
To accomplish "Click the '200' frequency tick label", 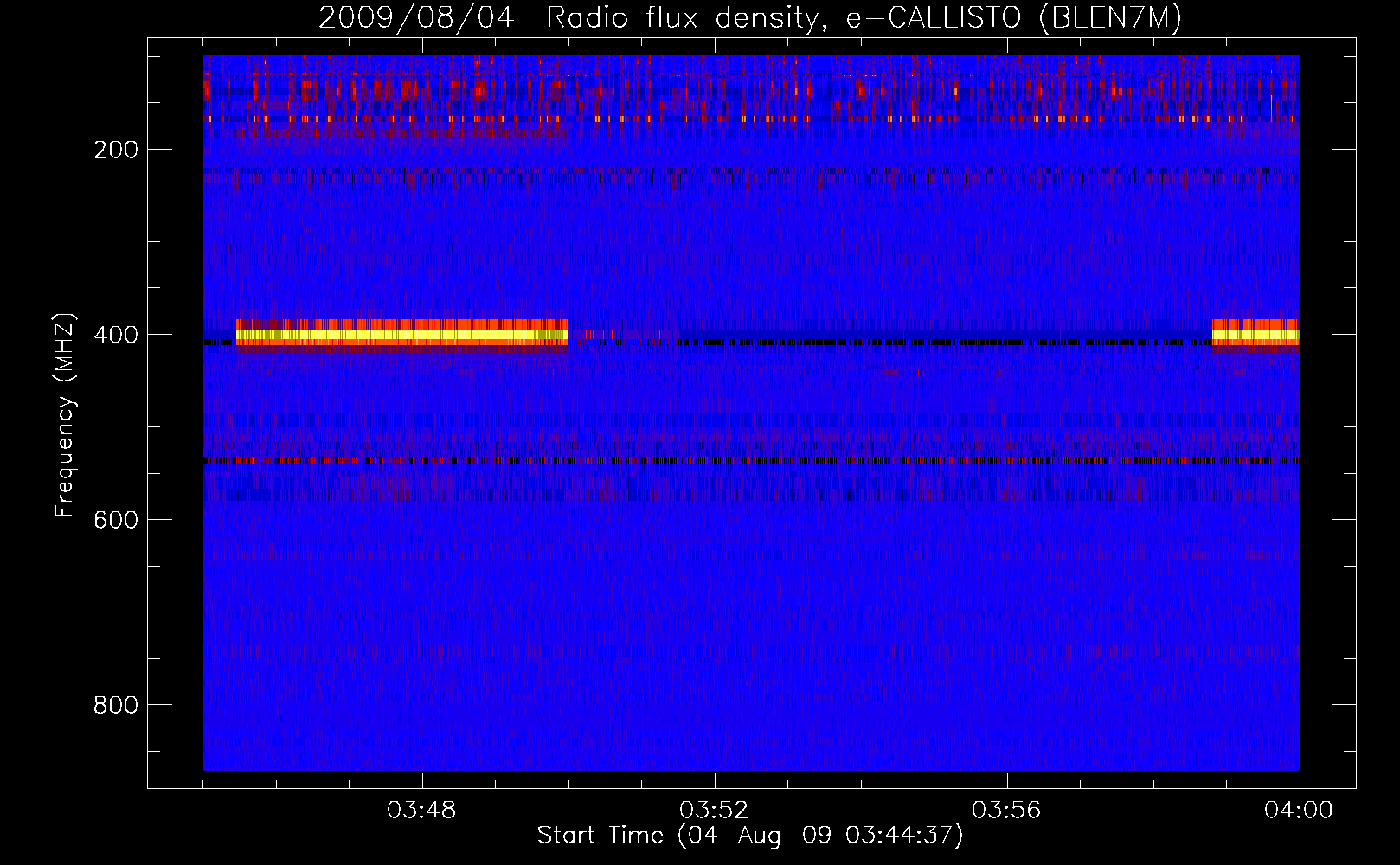I will tap(116, 150).
